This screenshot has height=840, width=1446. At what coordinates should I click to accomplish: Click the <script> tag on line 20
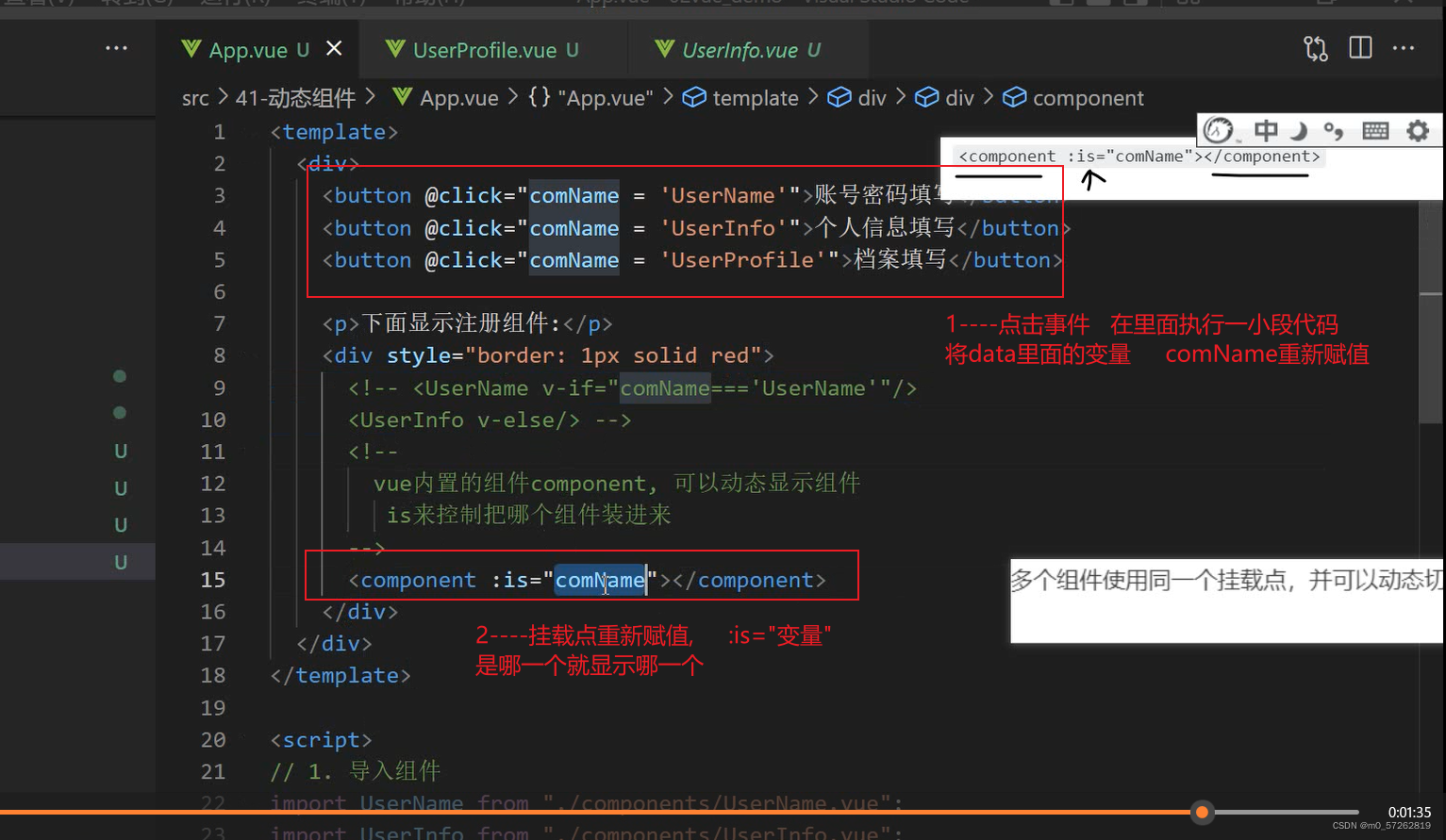tap(321, 740)
